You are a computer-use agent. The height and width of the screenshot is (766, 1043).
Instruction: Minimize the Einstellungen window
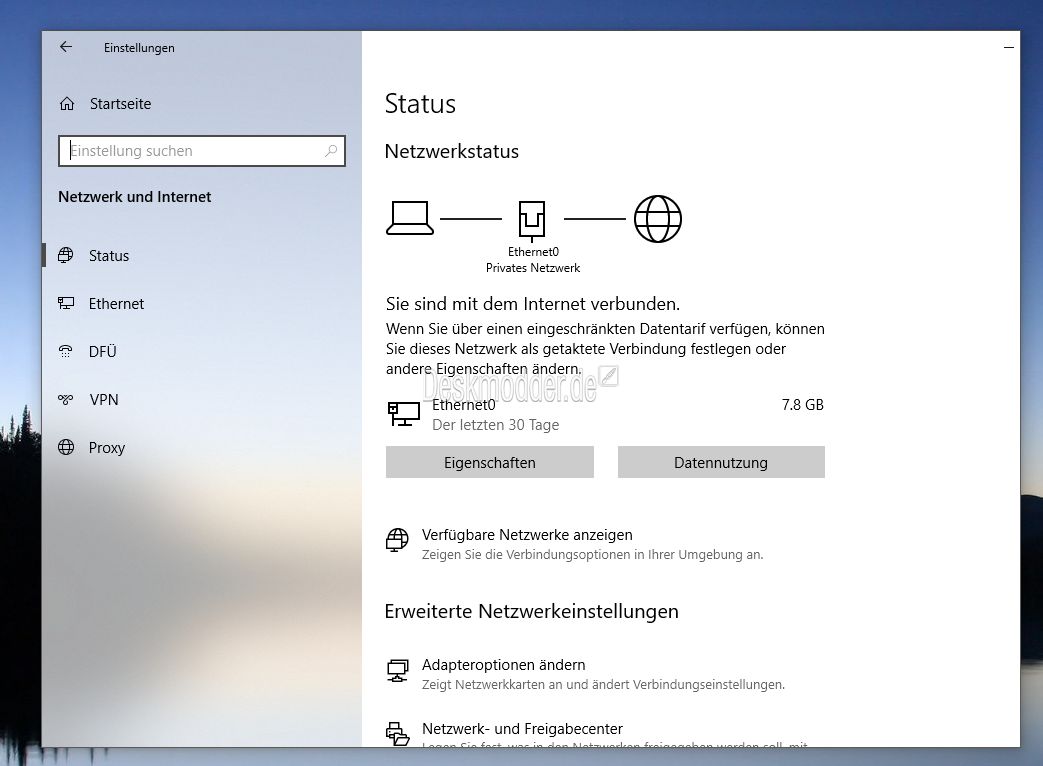(1009, 47)
